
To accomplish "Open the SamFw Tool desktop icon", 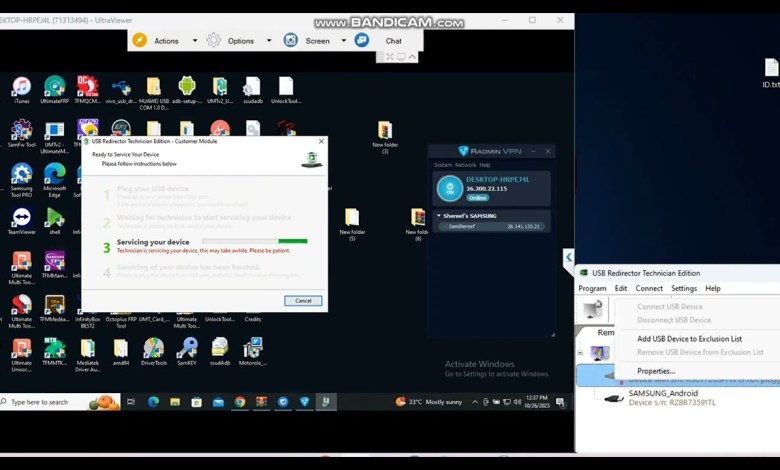I will pos(21,133).
